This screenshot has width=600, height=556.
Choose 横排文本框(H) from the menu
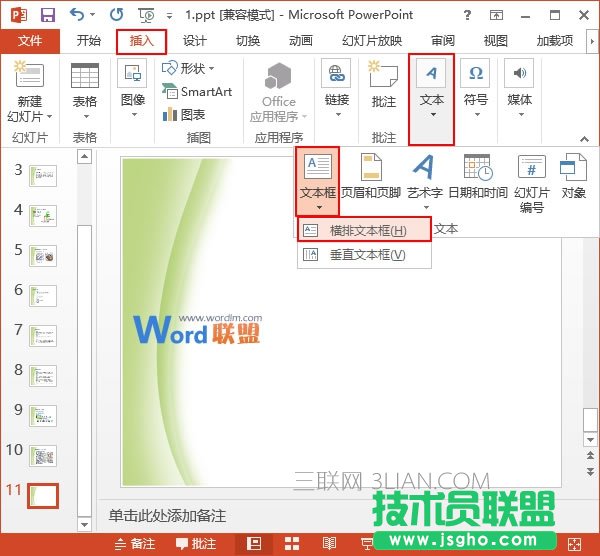364,230
